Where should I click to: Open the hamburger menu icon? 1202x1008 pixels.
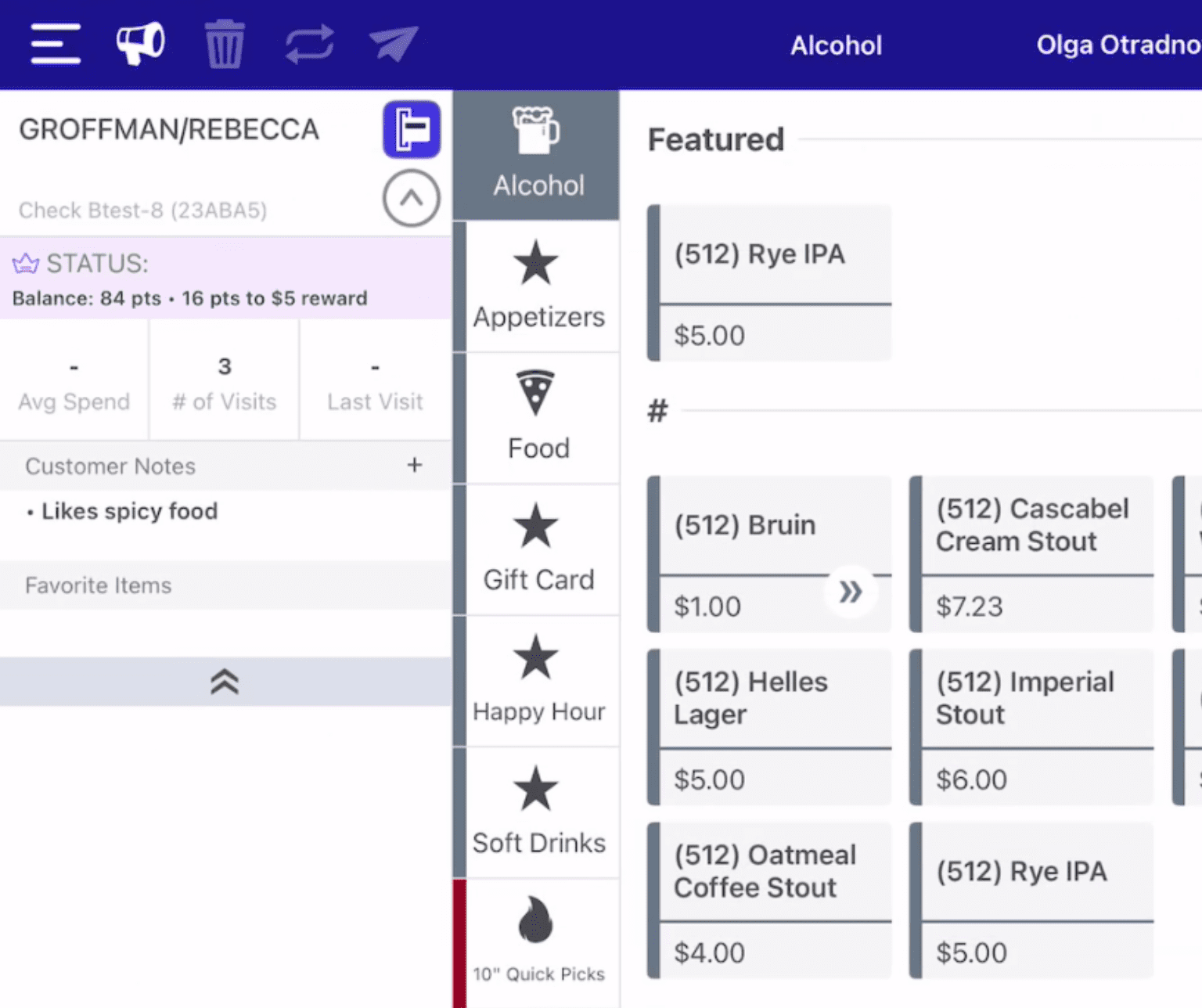click(x=56, y=44)
